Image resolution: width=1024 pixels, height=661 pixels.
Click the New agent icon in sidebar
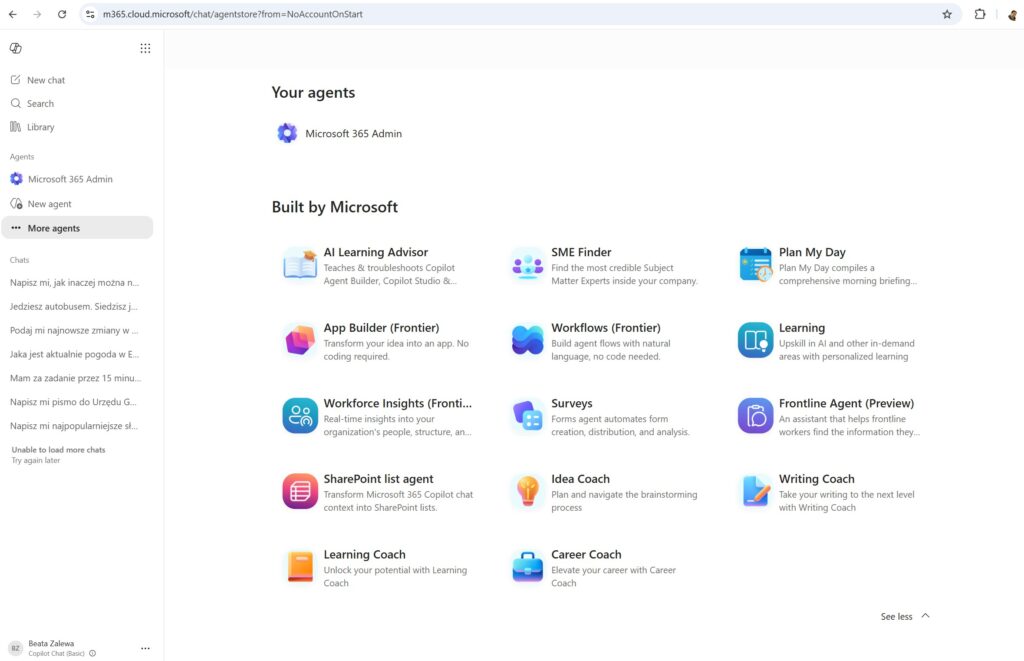tap(16, 204)
